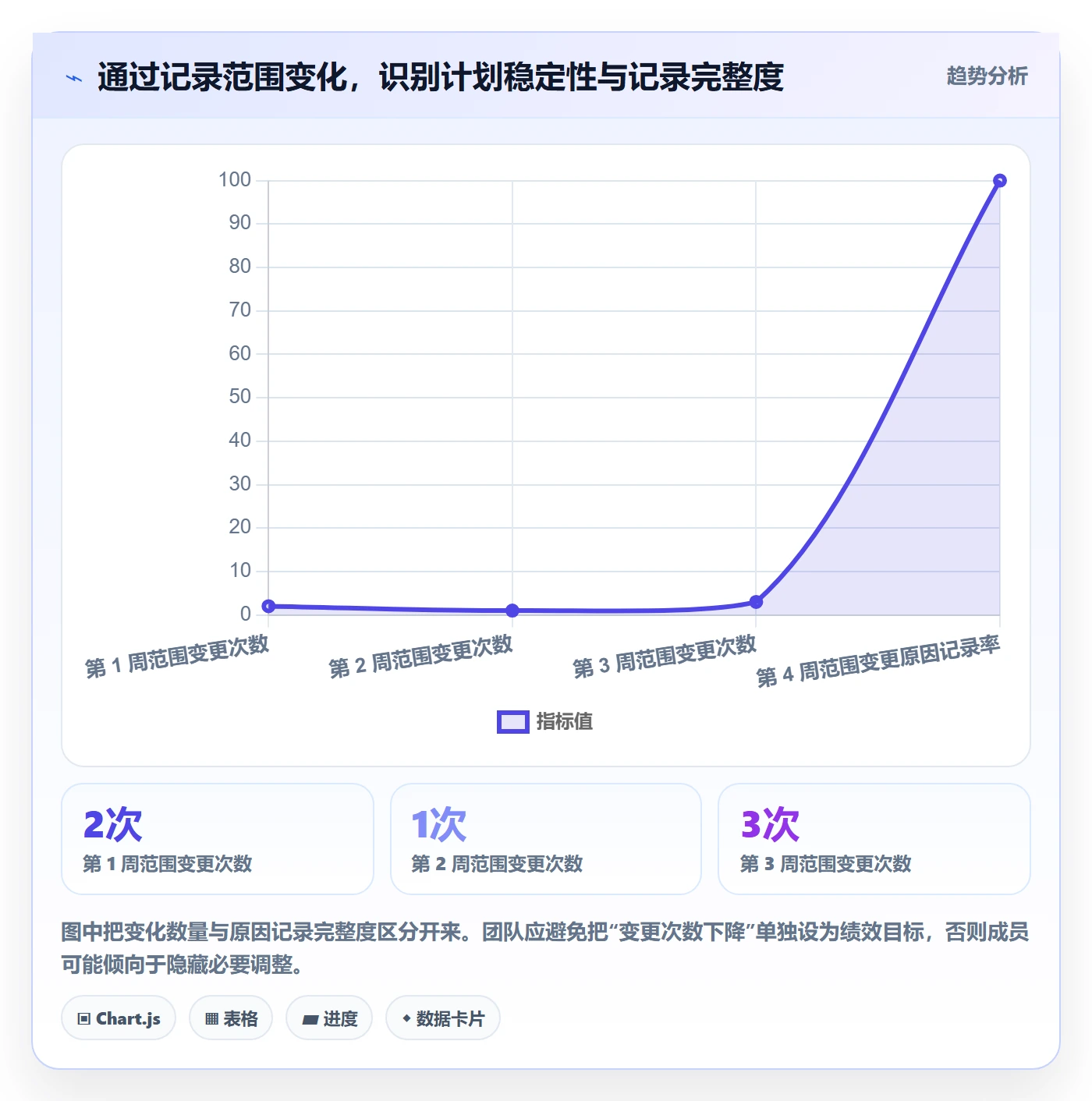The height and width of the screenshot is (1101, 1092).
Task: Click the 第 3 周范围变更次数 x-axis label
Action: [665, 656]
